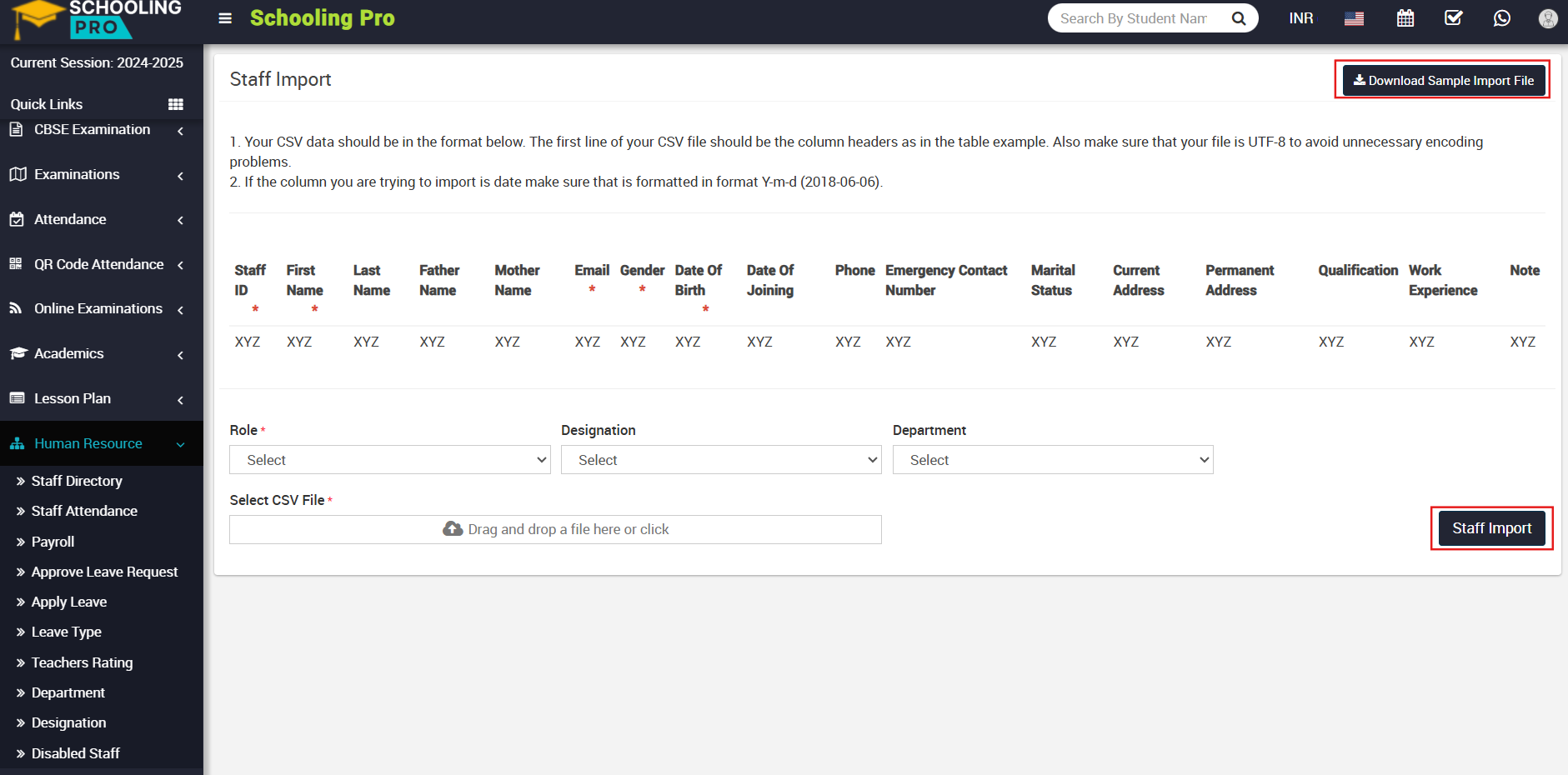Expand the Attendance chevron
This screenshot has height=775, width=1568.
point(181,220)
